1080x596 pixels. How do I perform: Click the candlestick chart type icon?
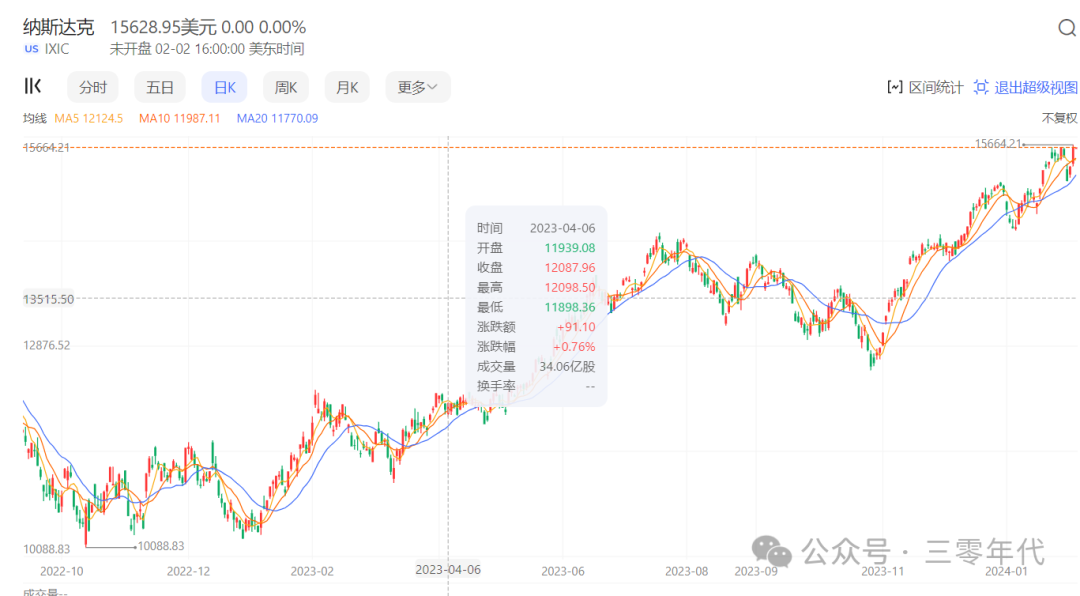[32, 86]
